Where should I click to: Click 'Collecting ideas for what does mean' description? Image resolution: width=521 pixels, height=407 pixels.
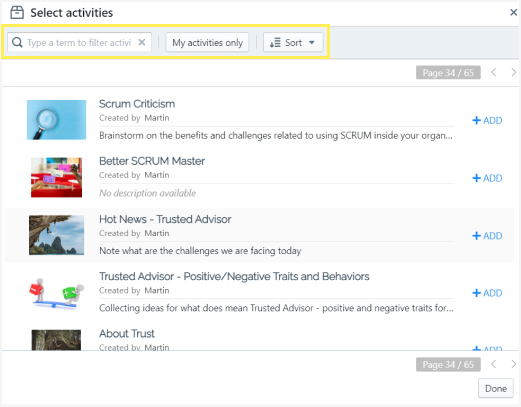click(x=276, y=308)
